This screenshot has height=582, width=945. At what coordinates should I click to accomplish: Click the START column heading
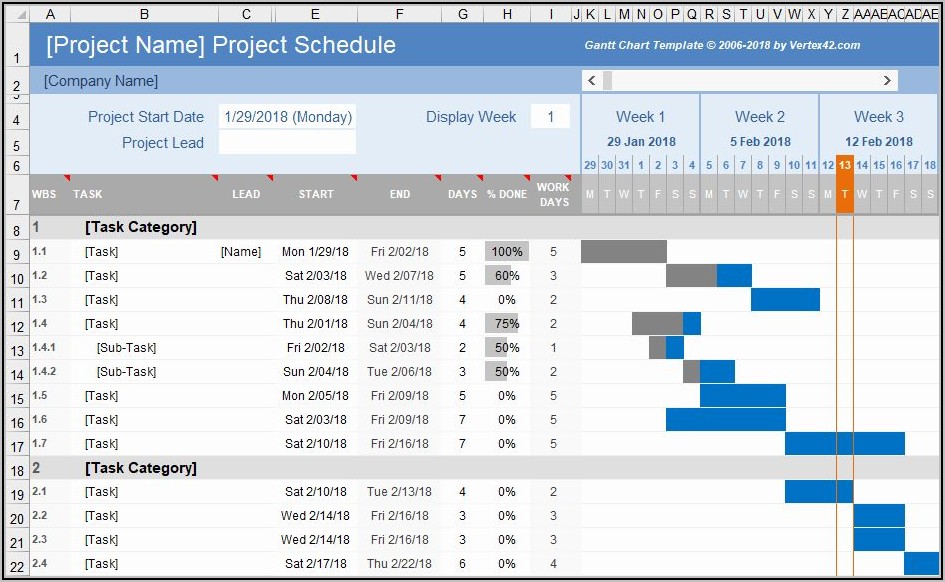[x=316, y=194]
